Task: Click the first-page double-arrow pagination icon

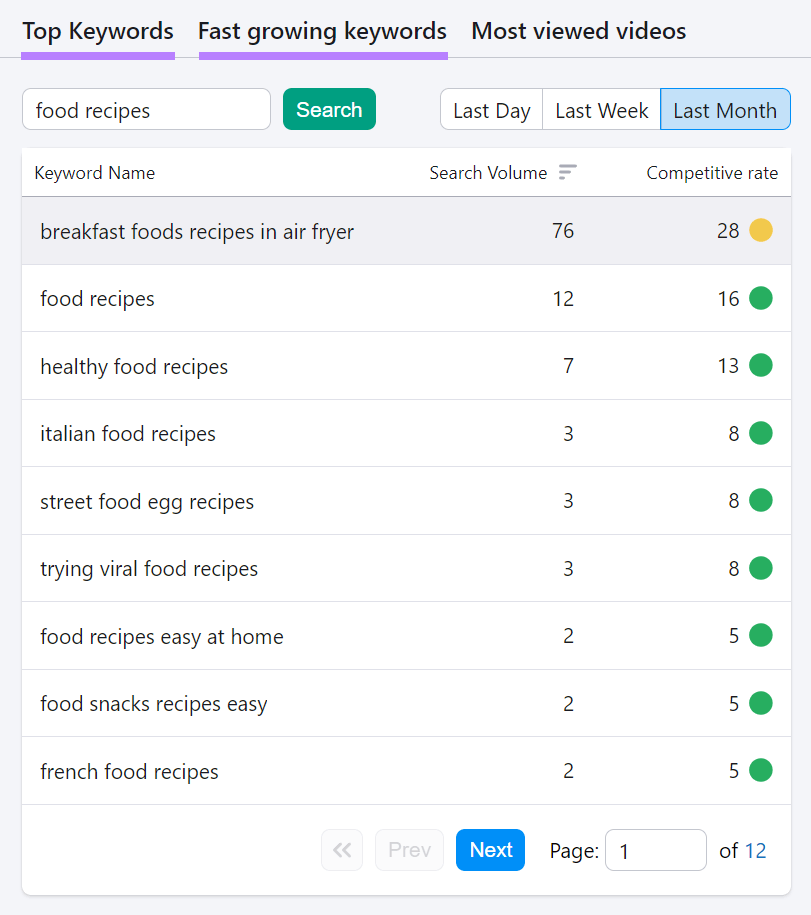Action: tap(341, 850)
